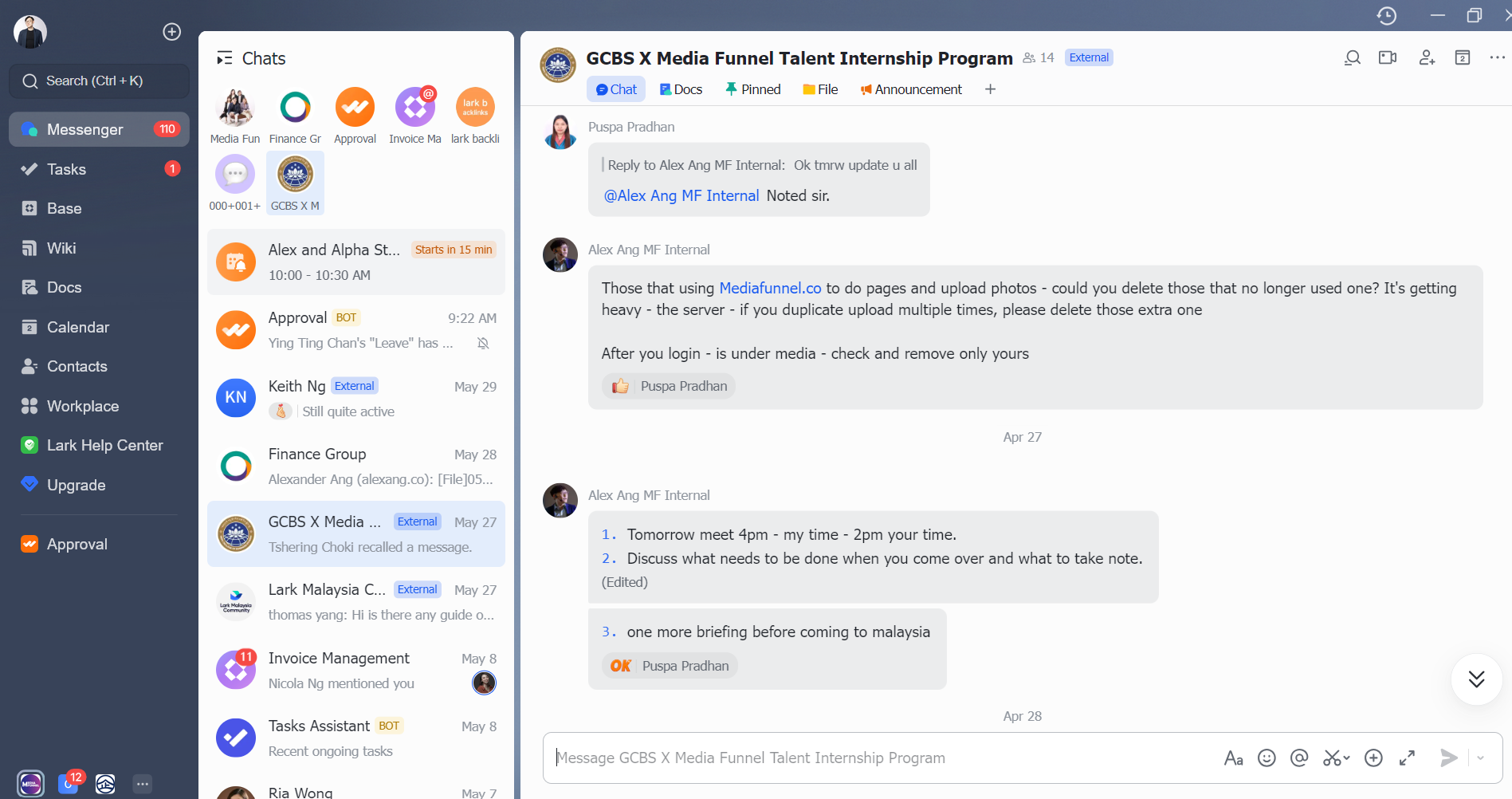Open the emoji picker in message box

click(1267, 758)
